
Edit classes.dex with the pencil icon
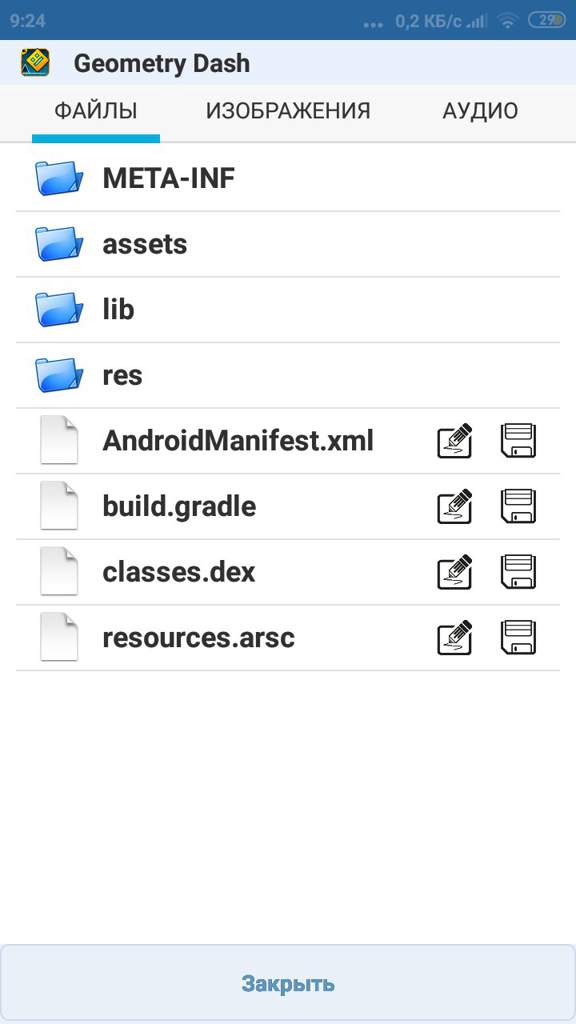454,571
